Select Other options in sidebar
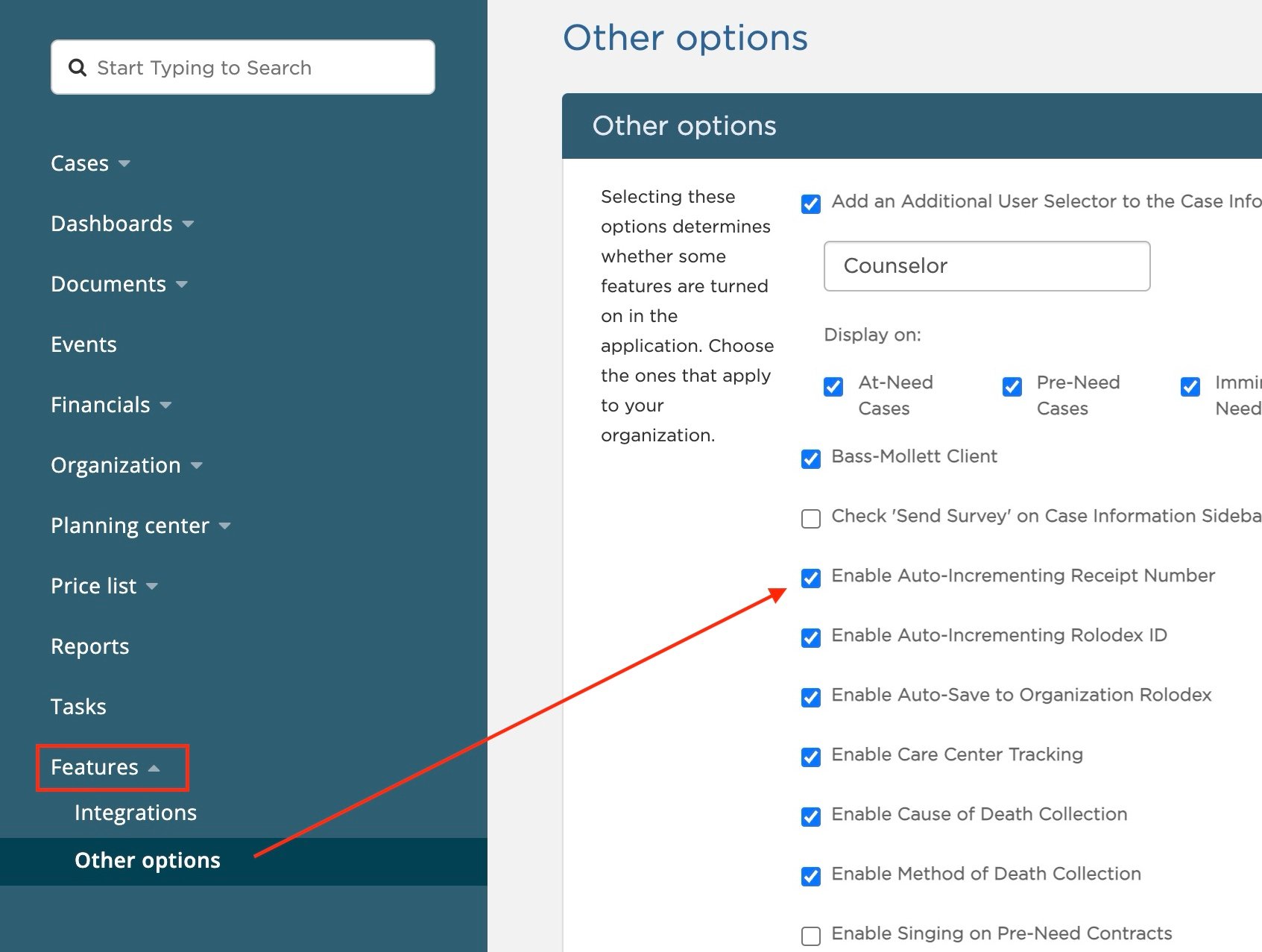The height and width of the screenshot is (952, 1262). pyautogui.click(x=148, y=860)
